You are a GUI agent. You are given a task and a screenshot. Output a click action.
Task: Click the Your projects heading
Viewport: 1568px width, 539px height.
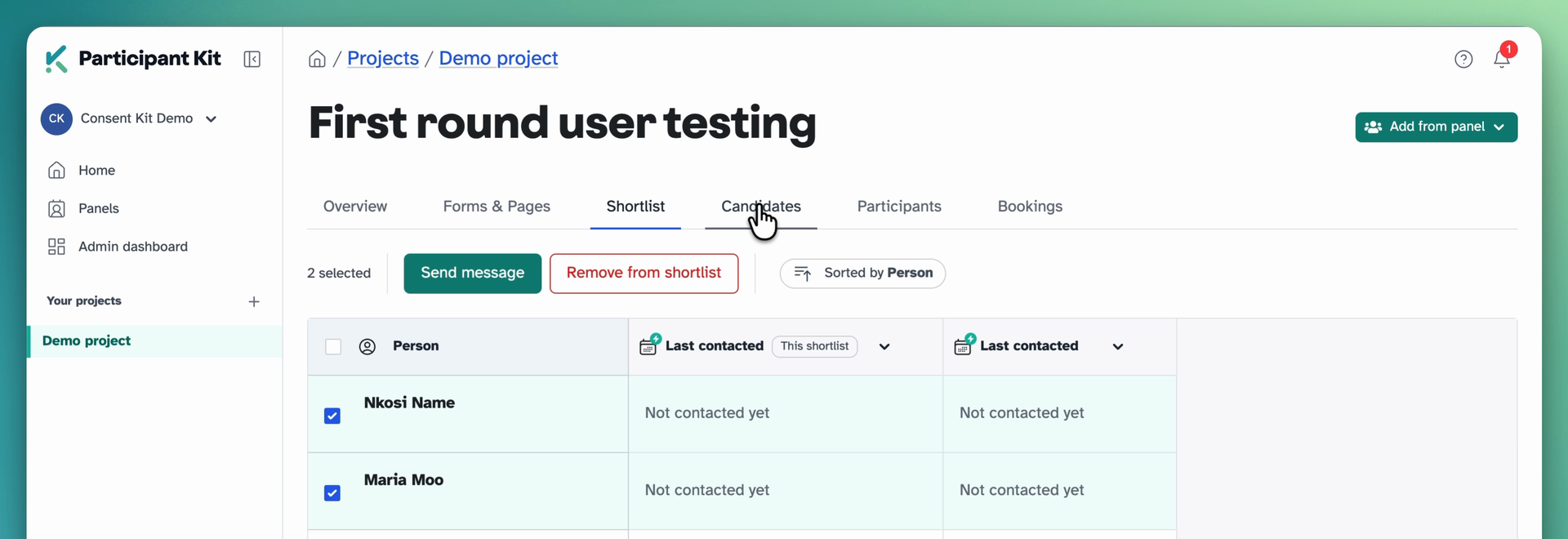[83, 301]
